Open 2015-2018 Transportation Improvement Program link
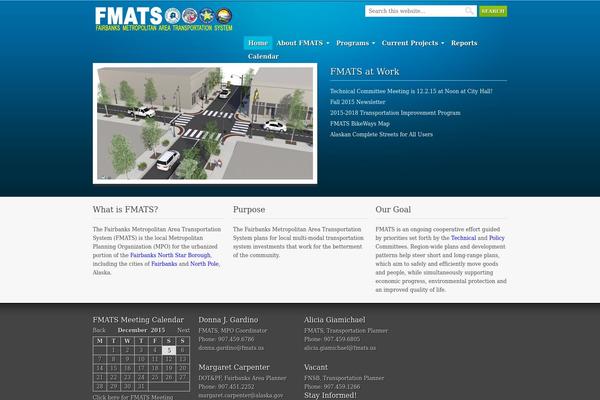Screen dimensions: 600x400 (x=395, y=113)
